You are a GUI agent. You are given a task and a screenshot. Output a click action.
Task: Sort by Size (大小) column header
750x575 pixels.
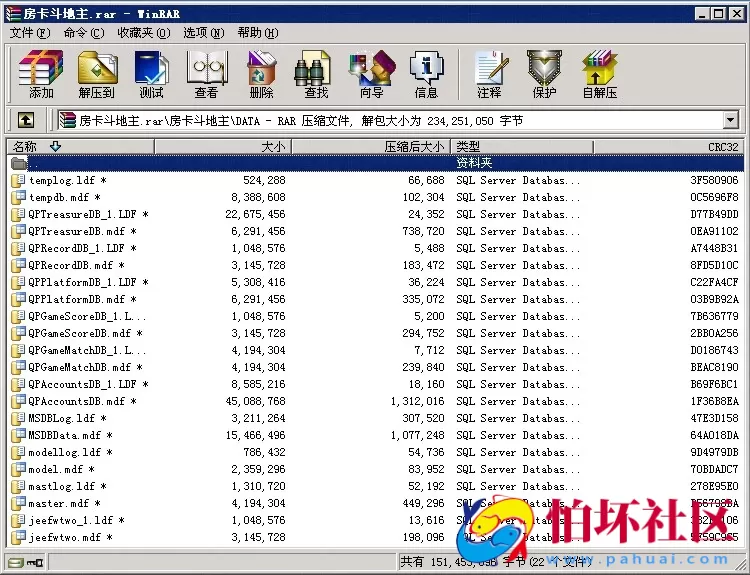[x=223, y=146]
